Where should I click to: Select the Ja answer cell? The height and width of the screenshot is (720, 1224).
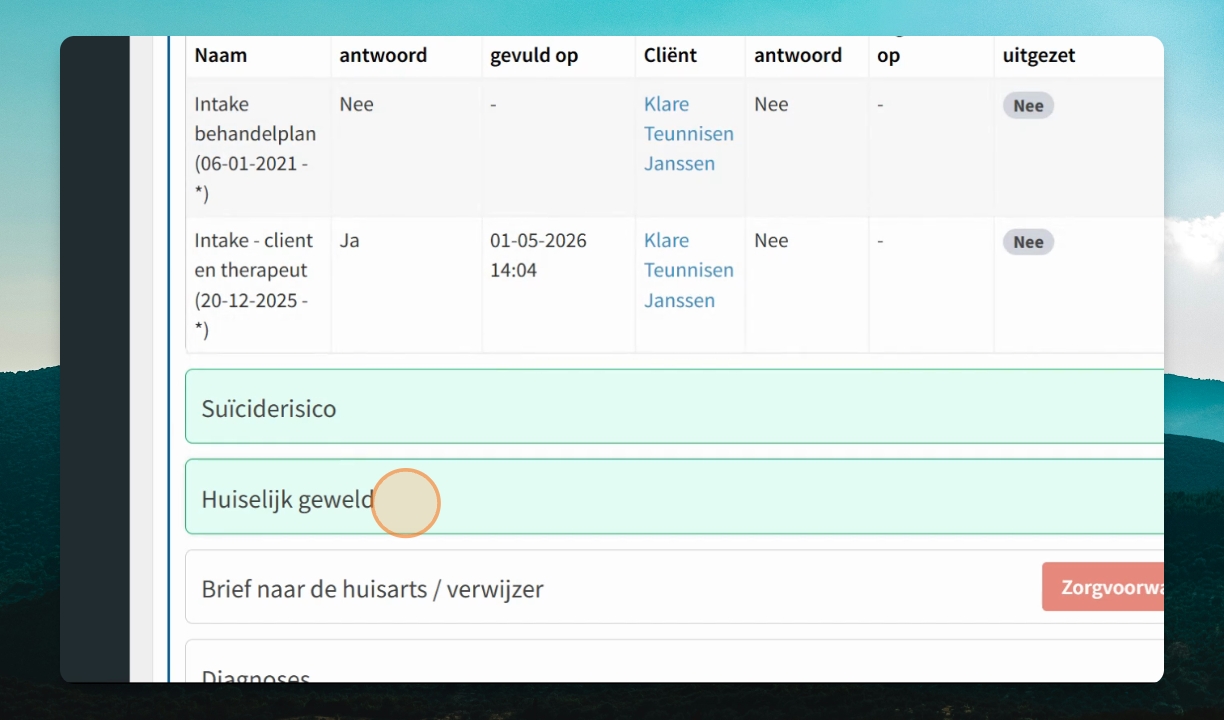pos(407,285)
